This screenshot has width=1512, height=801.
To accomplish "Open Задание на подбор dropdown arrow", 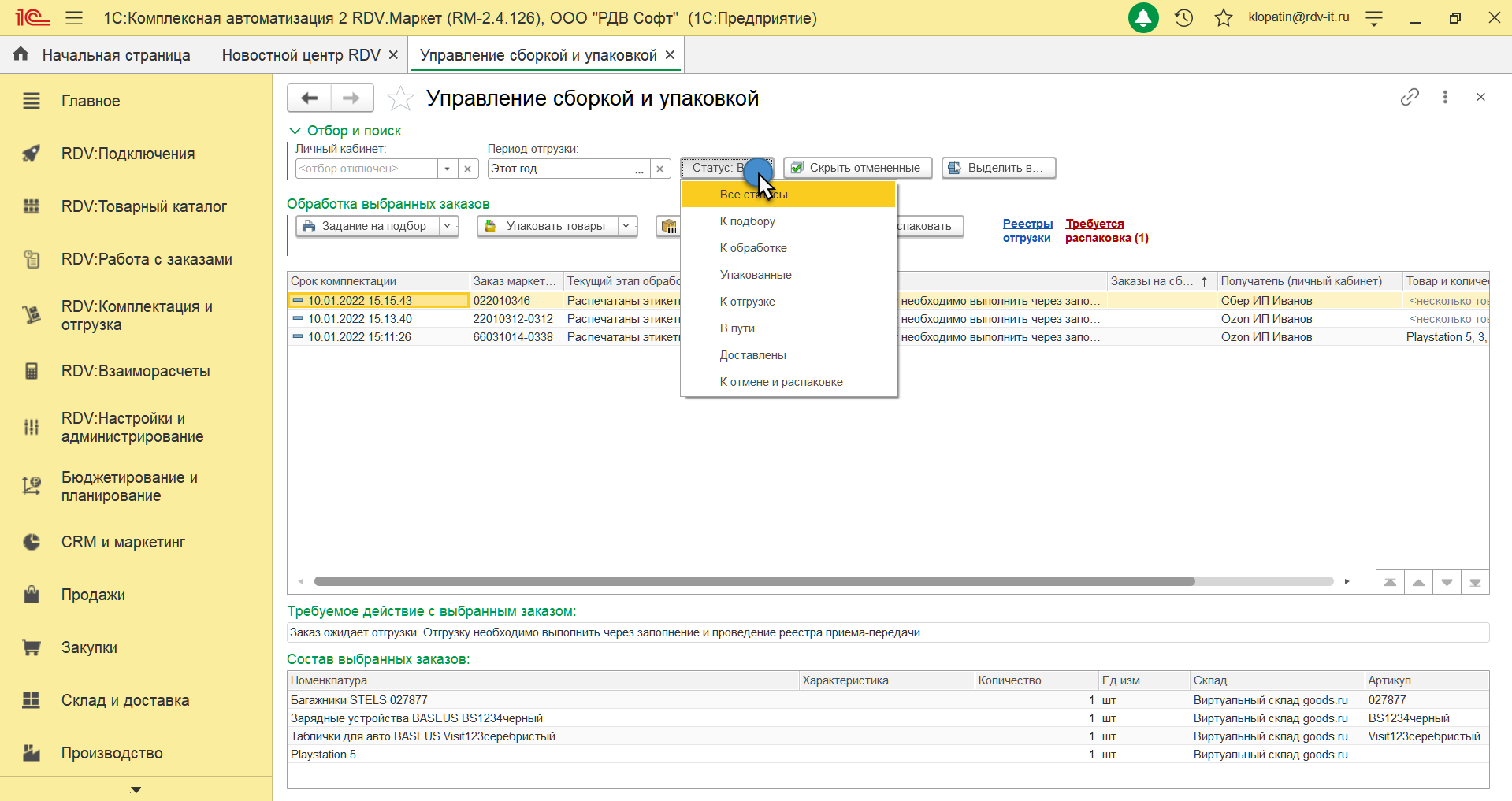I will coord(448,226).
